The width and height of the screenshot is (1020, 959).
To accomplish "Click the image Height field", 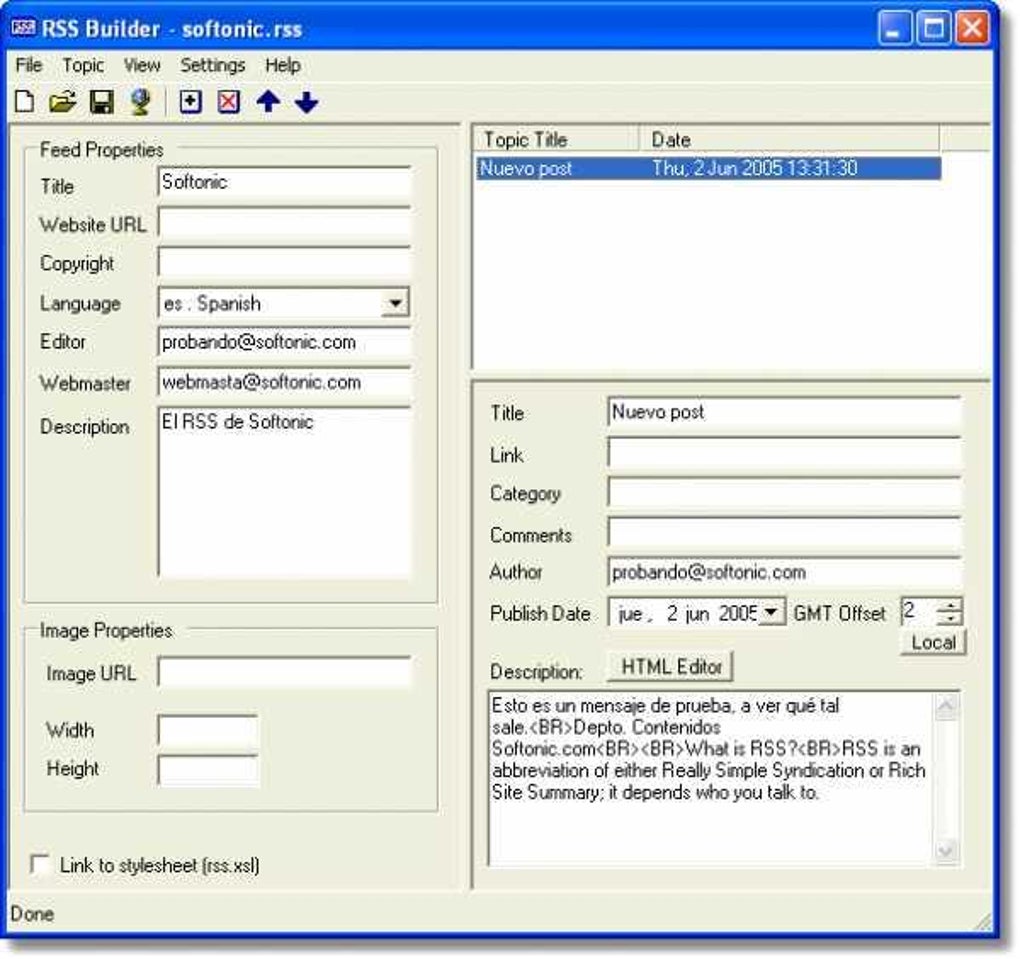I will point(208,770).
